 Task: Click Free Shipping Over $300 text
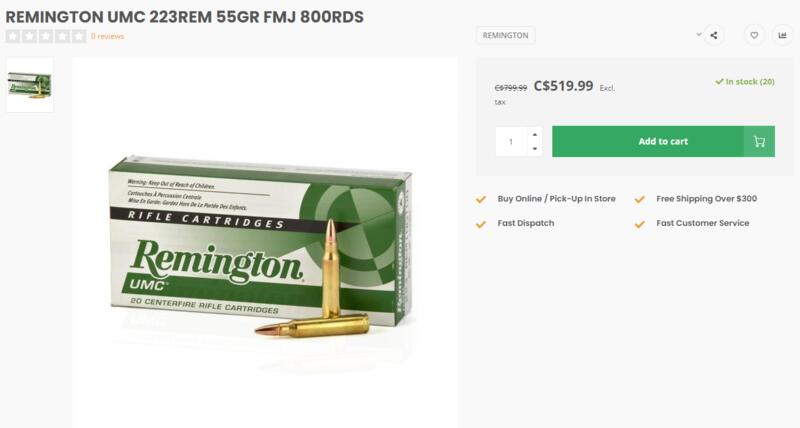pyautogui.click(x=707, y=199)
